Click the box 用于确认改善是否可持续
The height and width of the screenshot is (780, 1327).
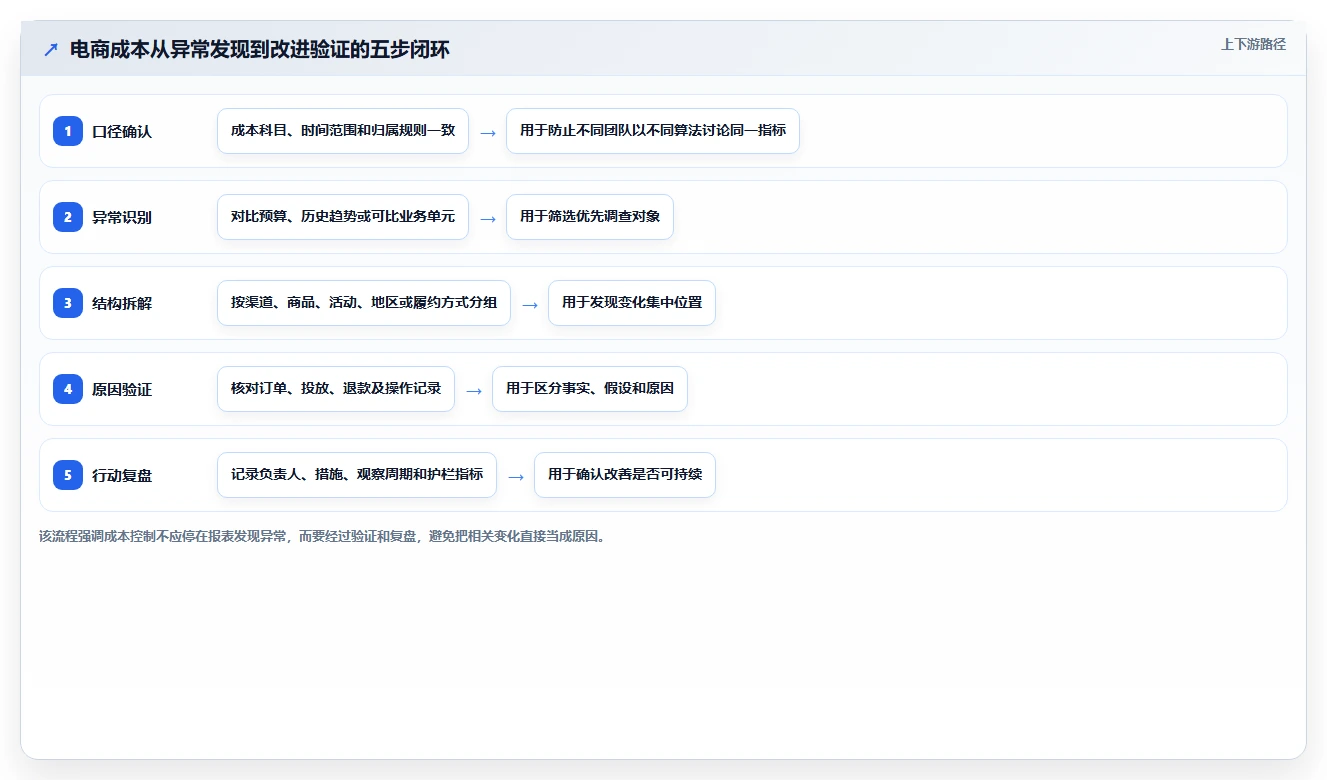click(625, 475)
